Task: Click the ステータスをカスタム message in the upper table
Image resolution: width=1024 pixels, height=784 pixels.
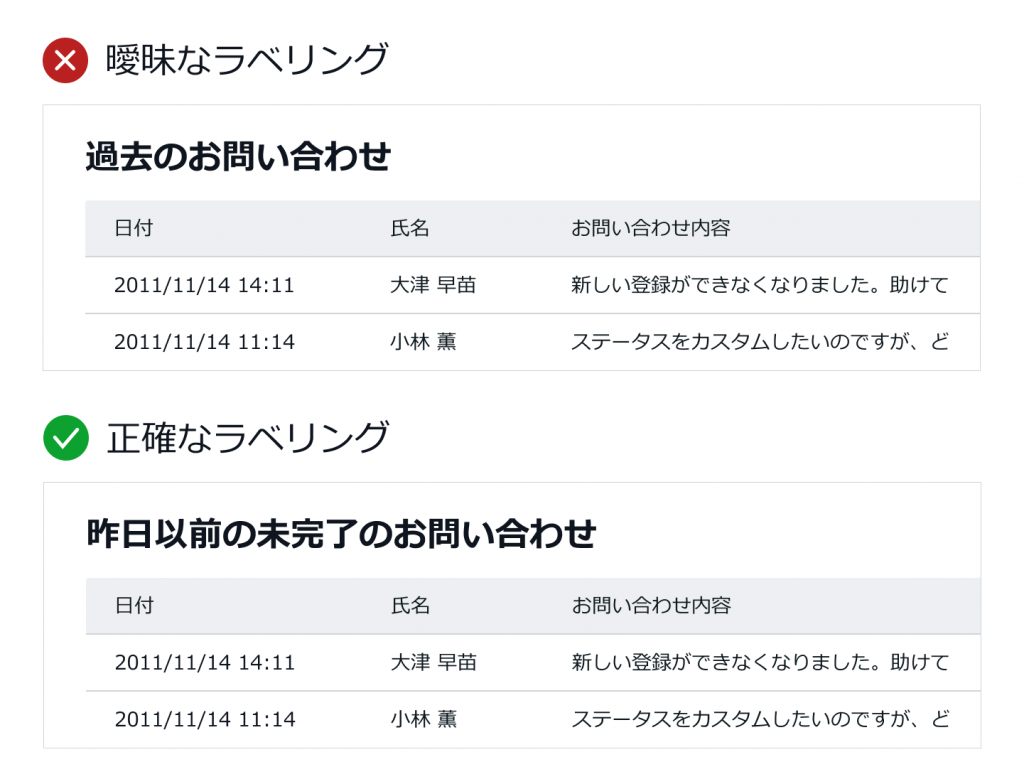Action: [x=760, y=342]
